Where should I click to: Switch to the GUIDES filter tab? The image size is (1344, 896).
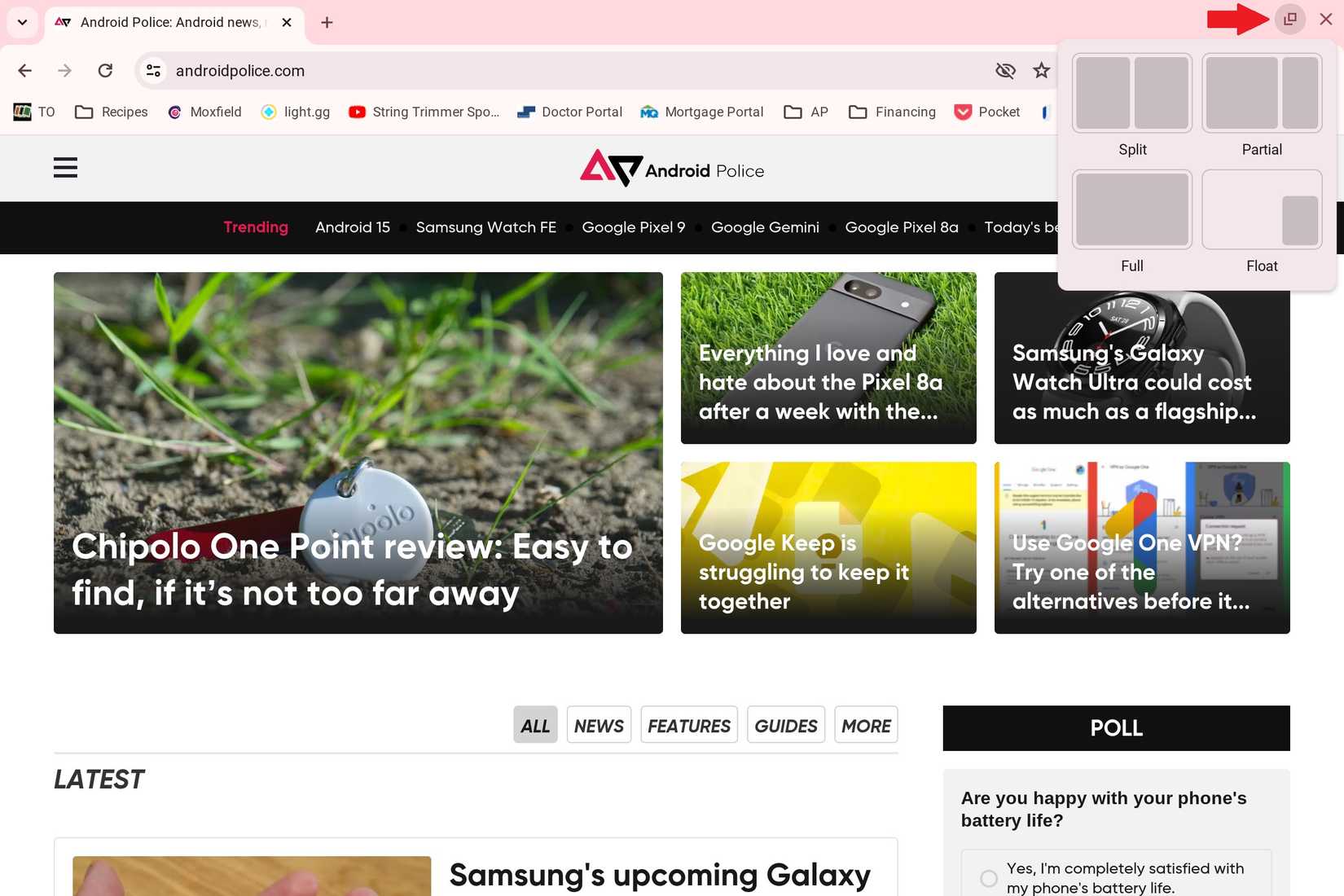(x=784, y=724)
